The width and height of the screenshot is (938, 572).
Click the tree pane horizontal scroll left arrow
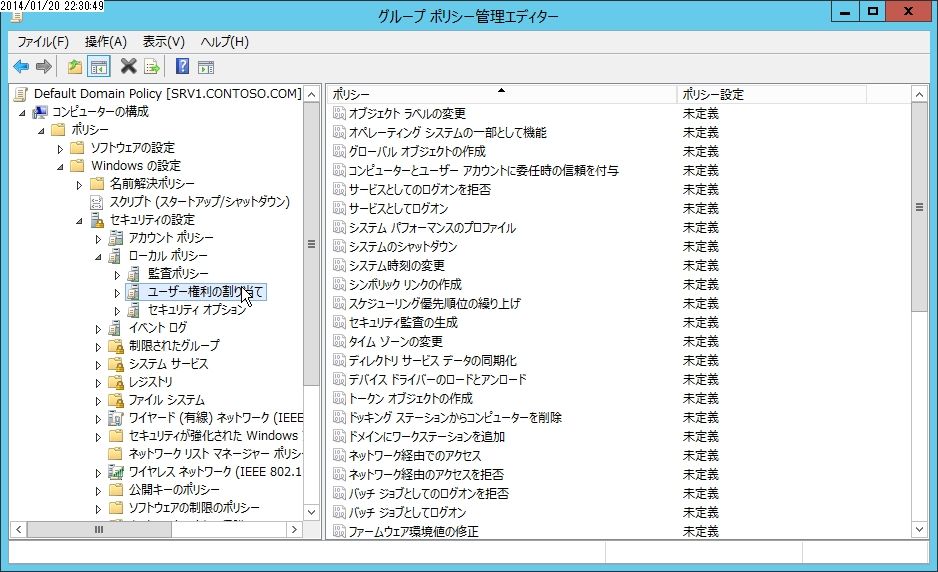point(19,529)
